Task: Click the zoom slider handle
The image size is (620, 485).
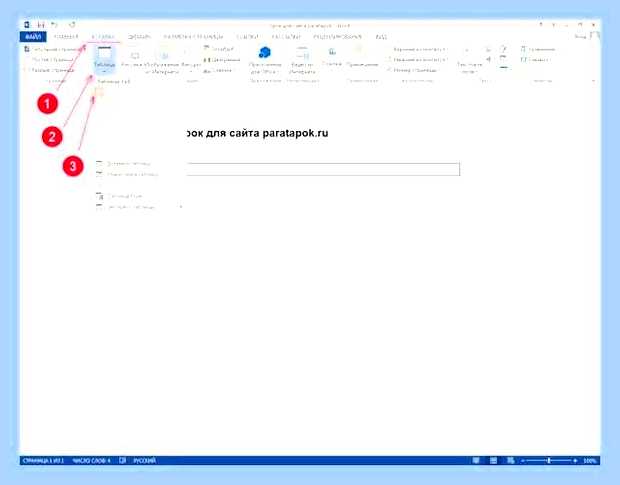Action: pos(549,461)
